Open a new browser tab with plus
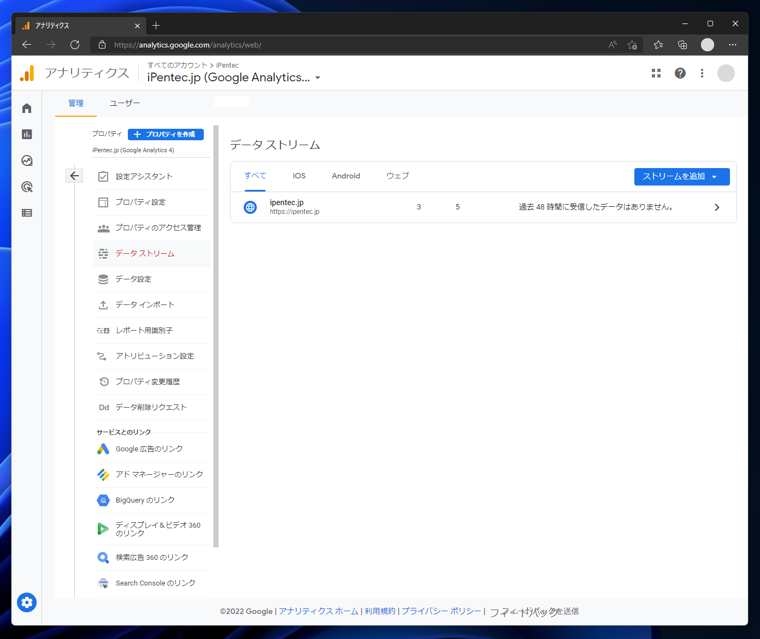Image resolution: width=760 pixels, height=639 pixels. point(156,25)
